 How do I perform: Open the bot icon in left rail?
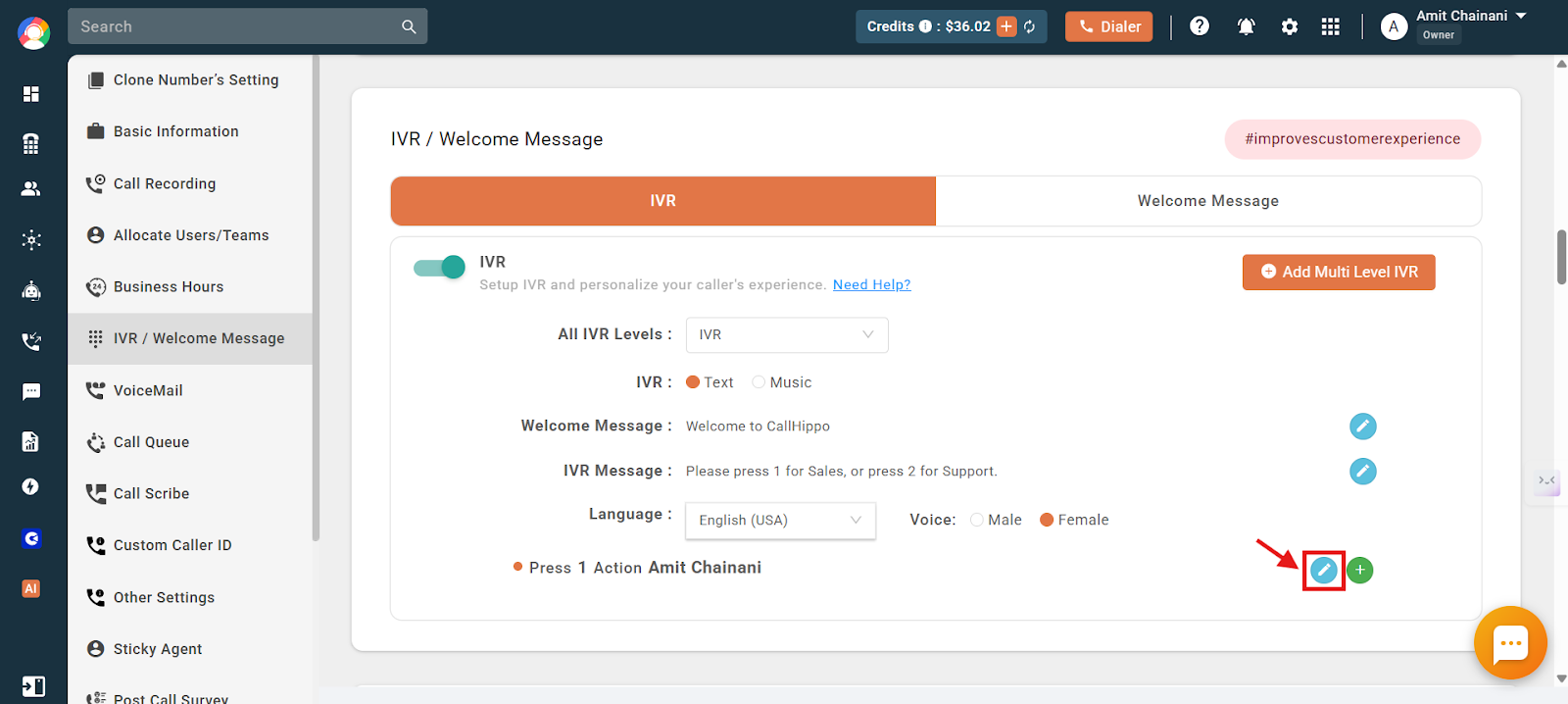pyautogui.click(x=31, y=290)
